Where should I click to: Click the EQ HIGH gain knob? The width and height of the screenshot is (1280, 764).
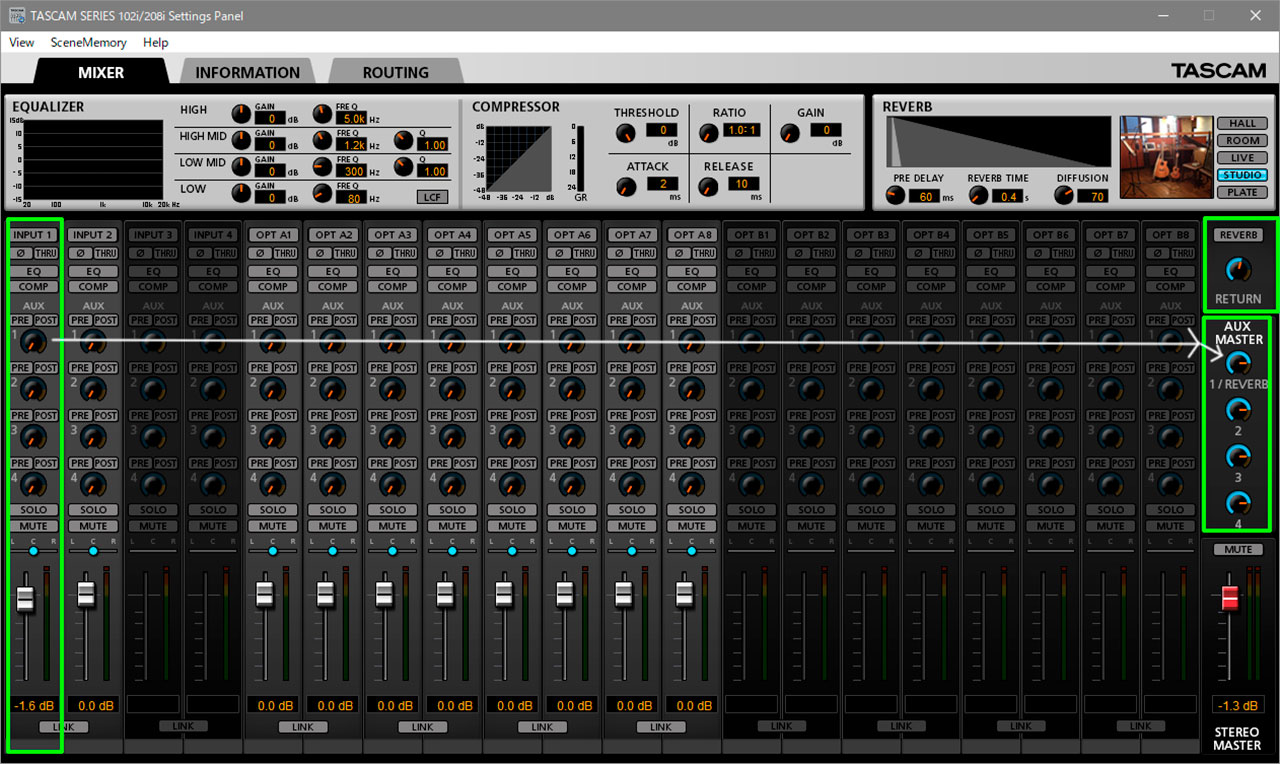241,114
